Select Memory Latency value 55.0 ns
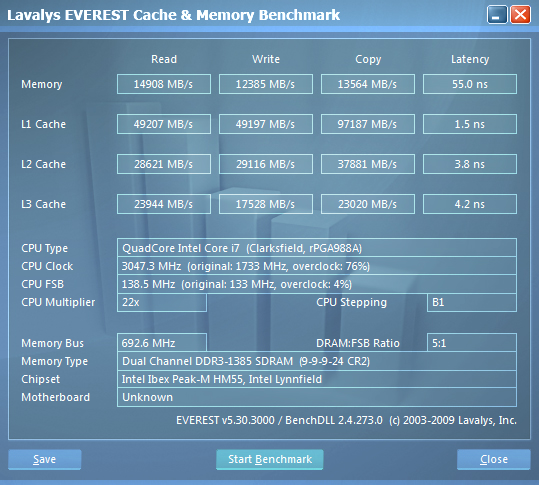The image size is (543, 488). (x=470, y=84)
